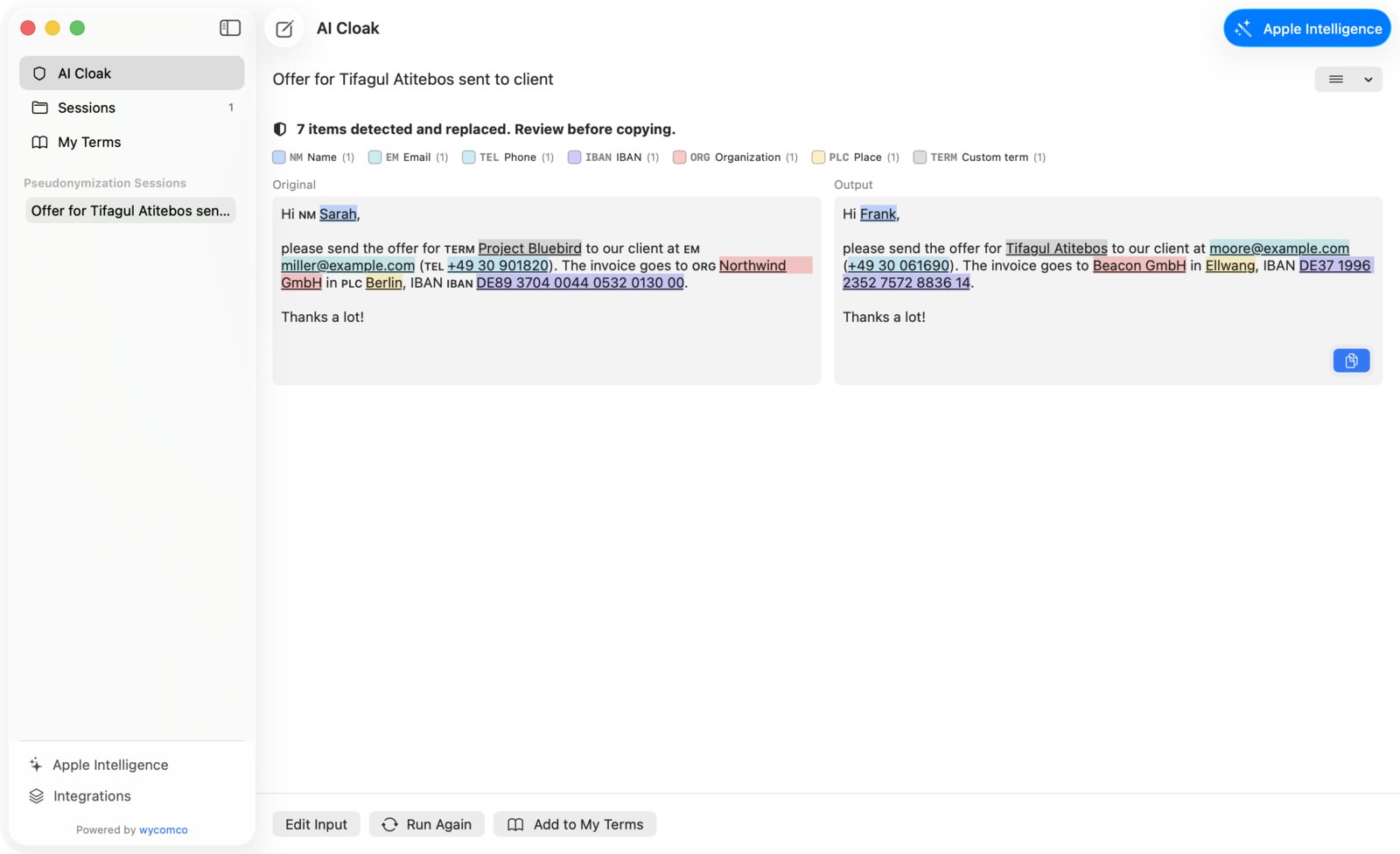The image size is (1400, 854).
Task: Toggle the sidebar panel icon
Action: [230, 28]
